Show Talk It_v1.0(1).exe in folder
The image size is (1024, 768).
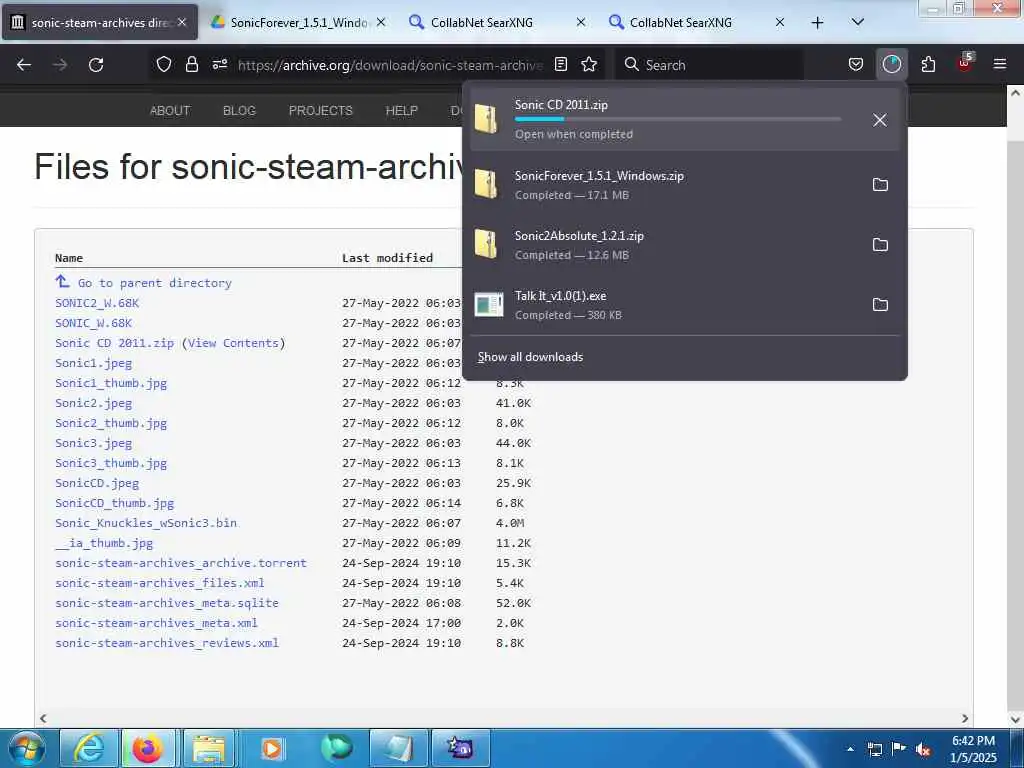coord(880,305)
